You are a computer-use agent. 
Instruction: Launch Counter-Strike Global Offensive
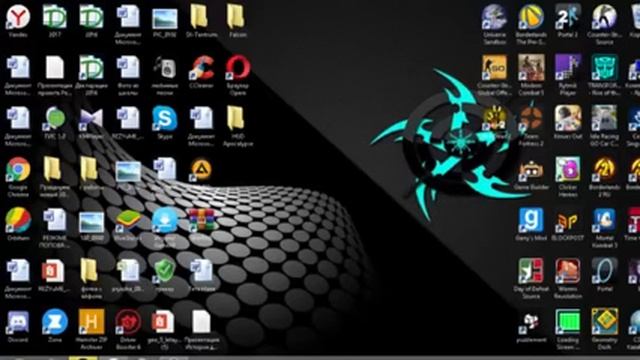tap(494, 69)
